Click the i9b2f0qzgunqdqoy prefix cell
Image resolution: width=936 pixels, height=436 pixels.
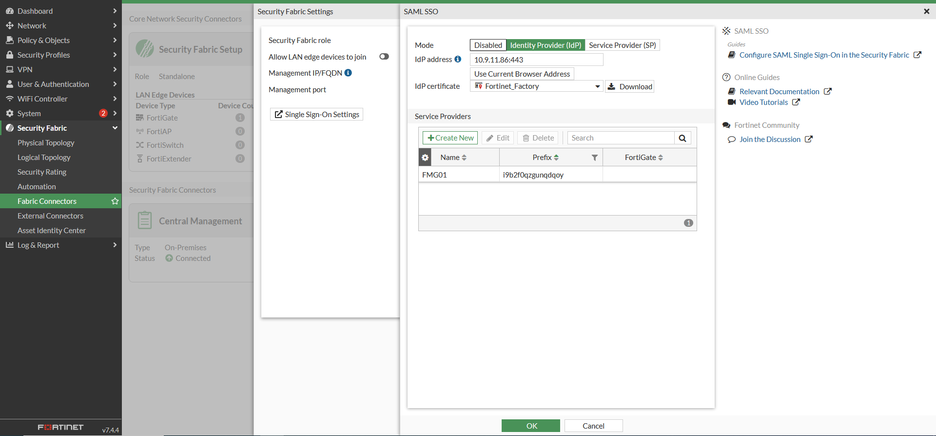(x=551, y=175)
